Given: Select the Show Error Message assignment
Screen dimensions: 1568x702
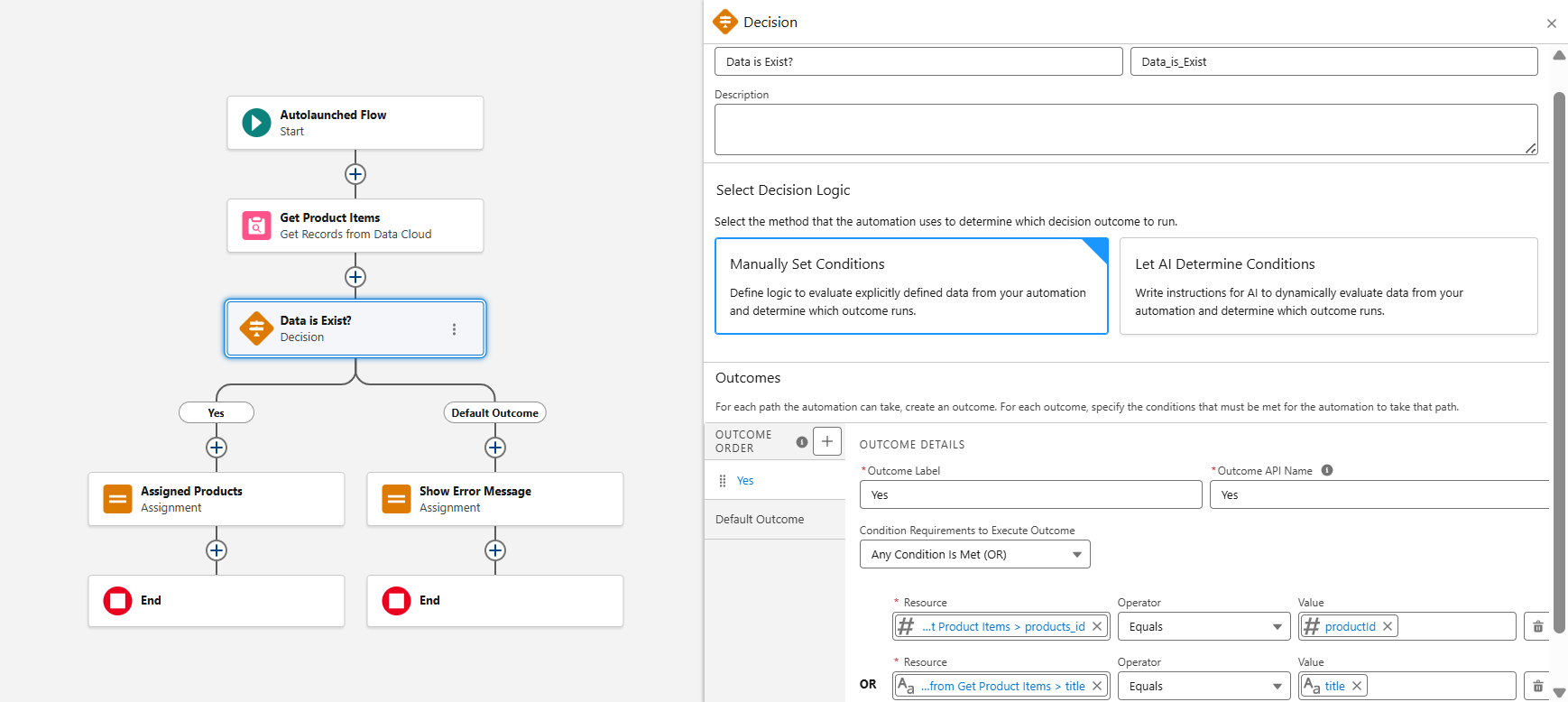Looking at the screenshot, I should [x=494, y=499].
